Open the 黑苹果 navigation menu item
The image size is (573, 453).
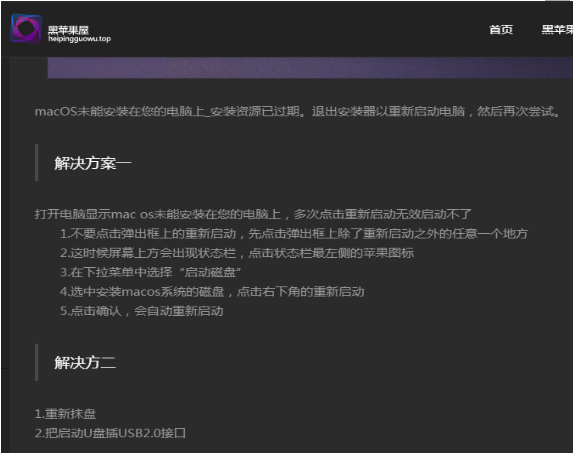[x=557, y=30]
